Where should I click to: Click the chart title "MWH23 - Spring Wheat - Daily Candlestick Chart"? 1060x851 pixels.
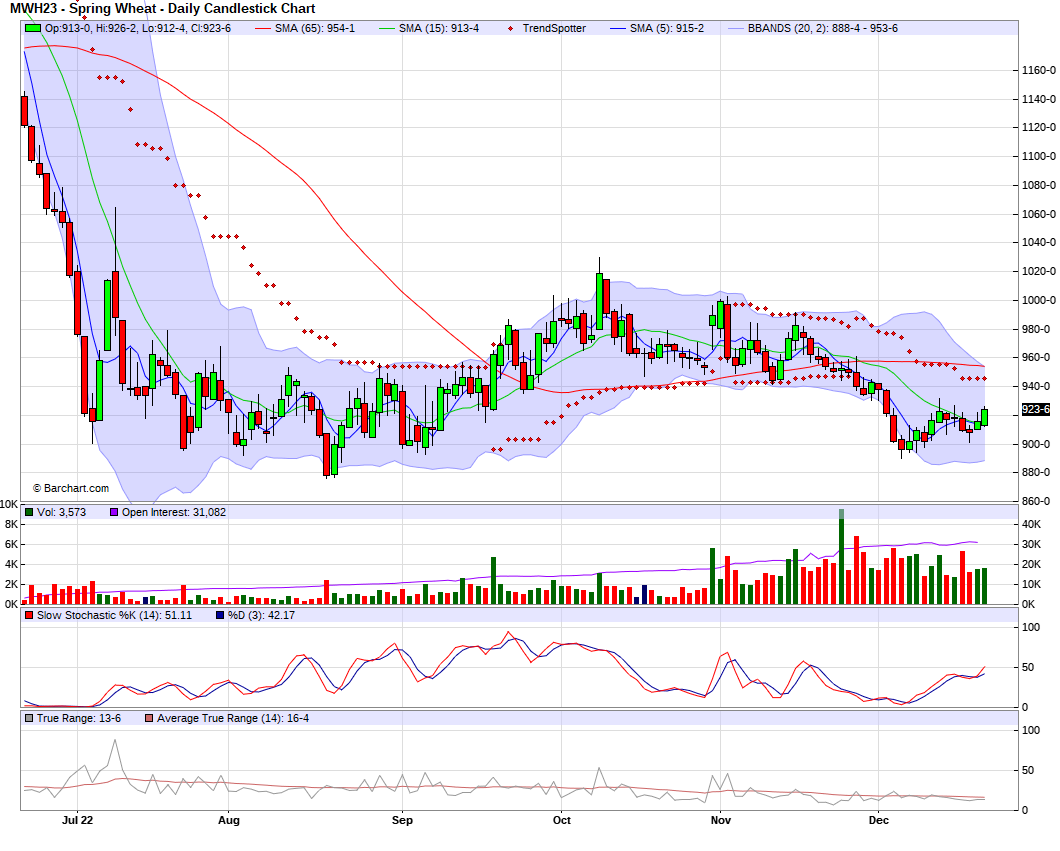pos(162,9)
